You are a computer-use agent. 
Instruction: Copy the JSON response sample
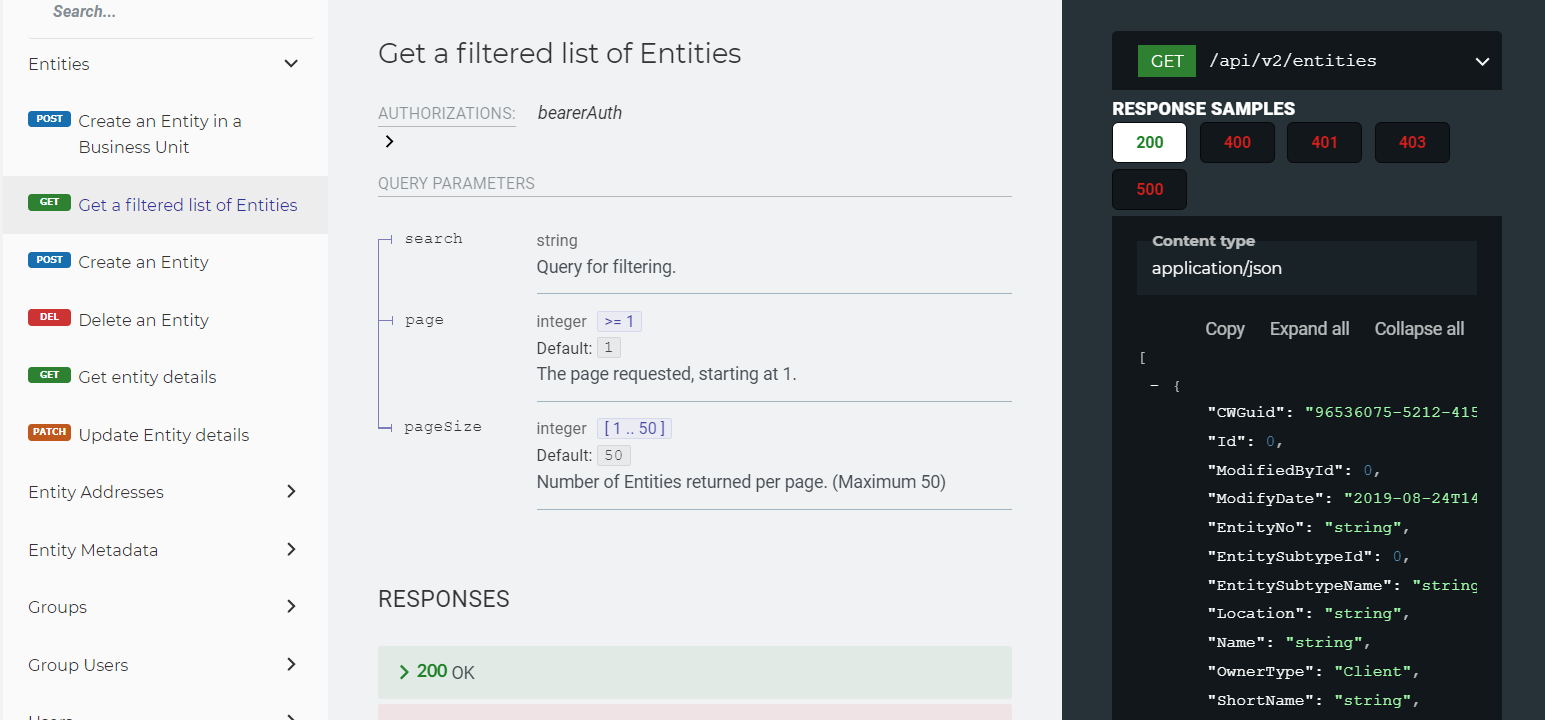tap(1224, 329)
